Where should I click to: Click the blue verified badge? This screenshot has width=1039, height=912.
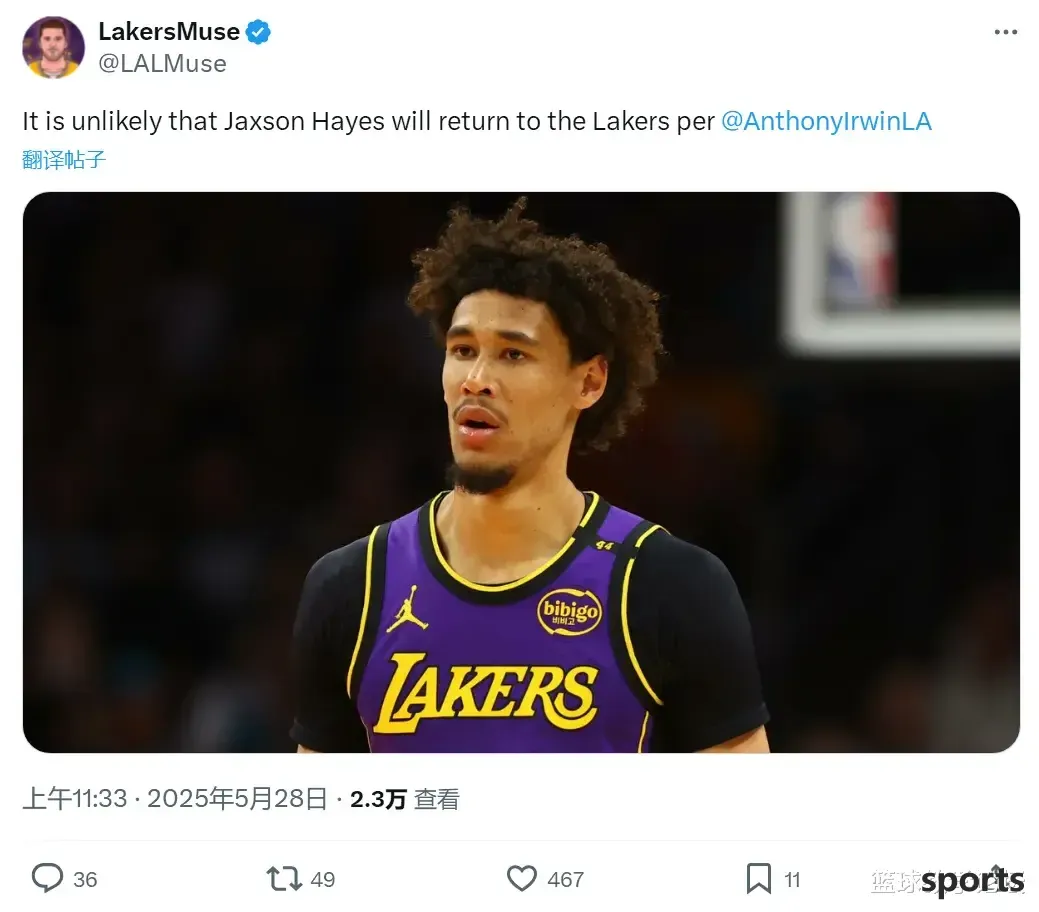(x=258, y=32)
